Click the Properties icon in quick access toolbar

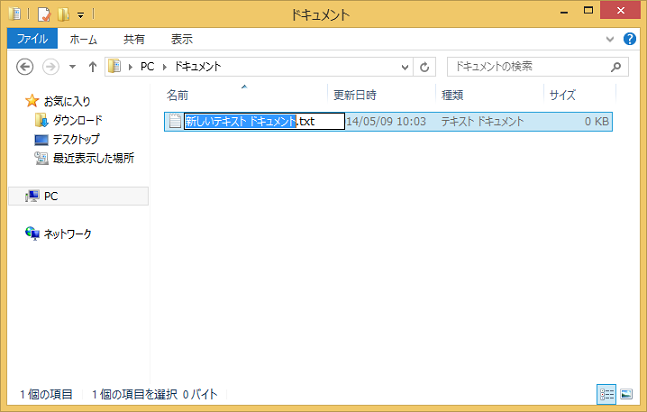point(43,14)
